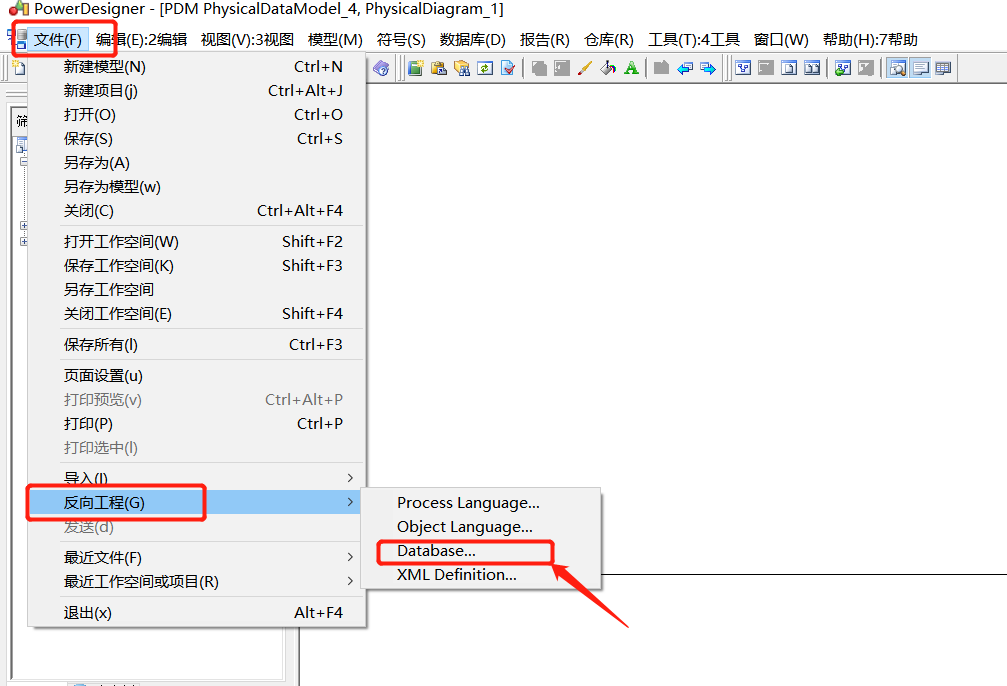Click the clipboard paste toolbar icon

[439, 67]
